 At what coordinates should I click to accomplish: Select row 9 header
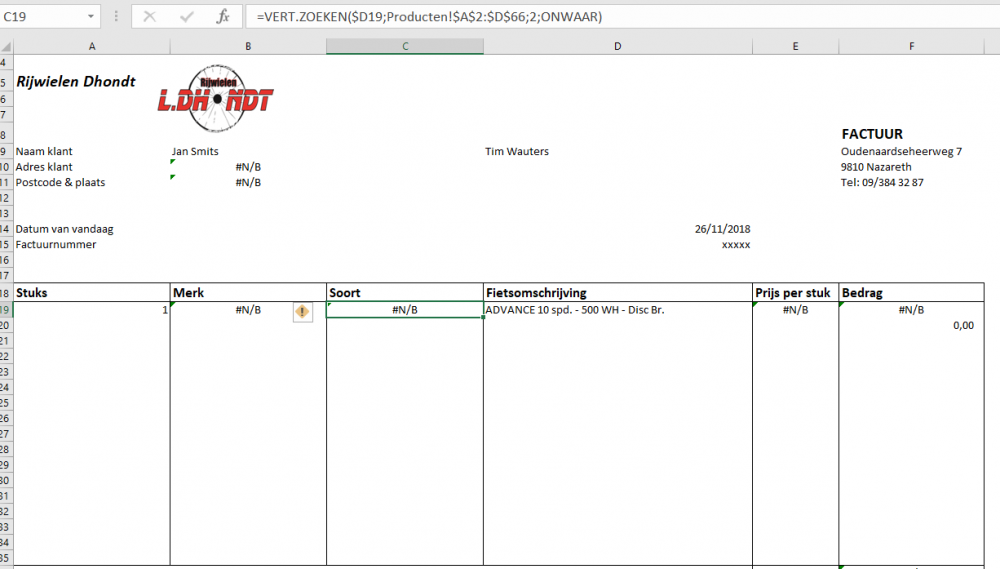[x=6, y=151]
